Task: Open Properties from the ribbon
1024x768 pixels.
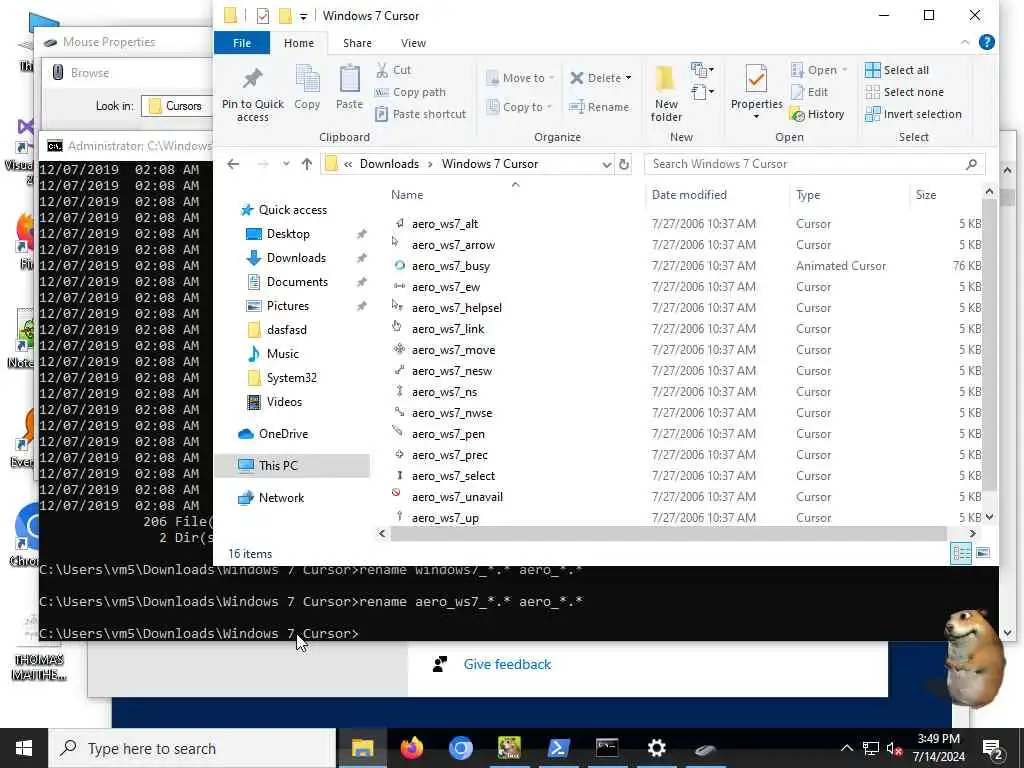Action: click(x=756, y=91)
